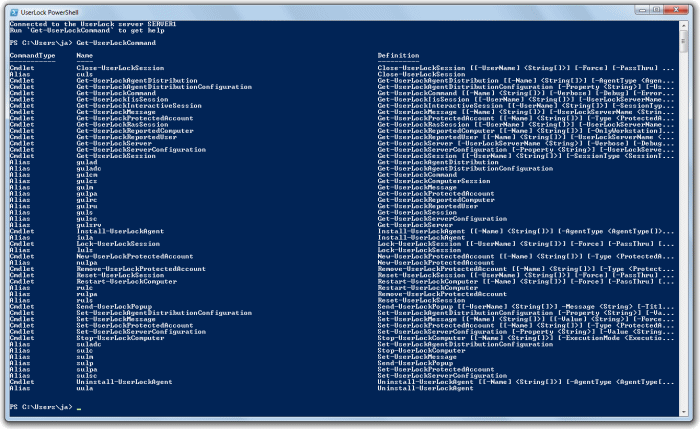The image size is (700, 429).
Task: Select the 'gulru' alias name
Action: pos(87,206)
